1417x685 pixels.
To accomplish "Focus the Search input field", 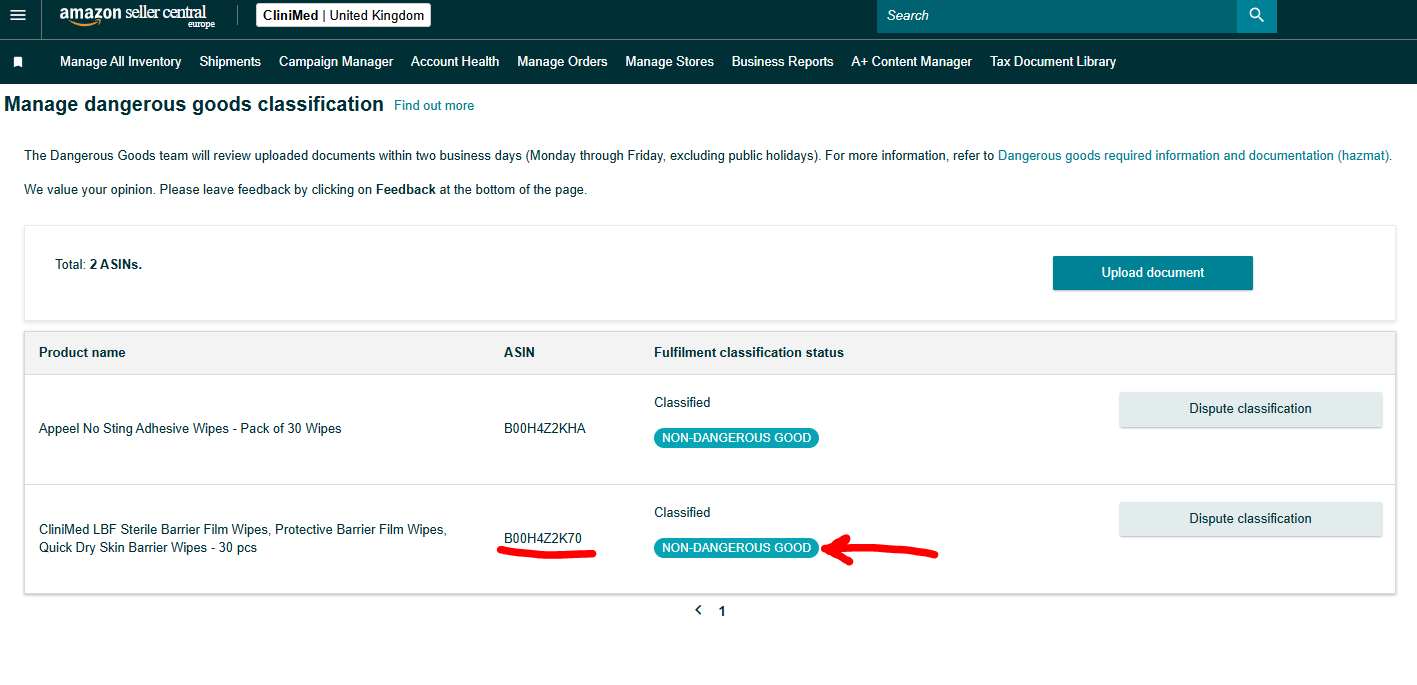I will tap(1057, 15).
